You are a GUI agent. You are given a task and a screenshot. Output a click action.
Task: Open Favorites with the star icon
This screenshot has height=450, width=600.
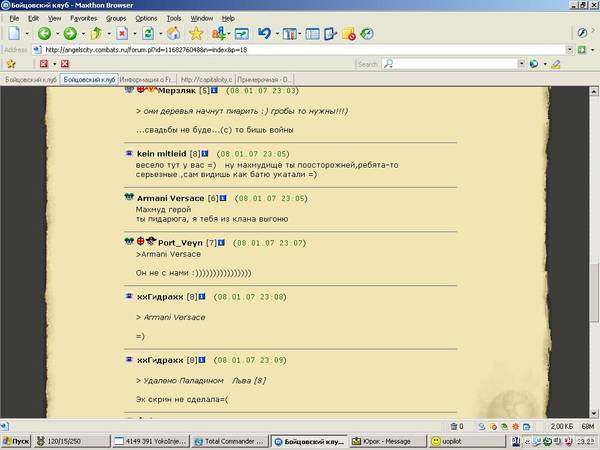pyautogui.click(x=196, y=33)
